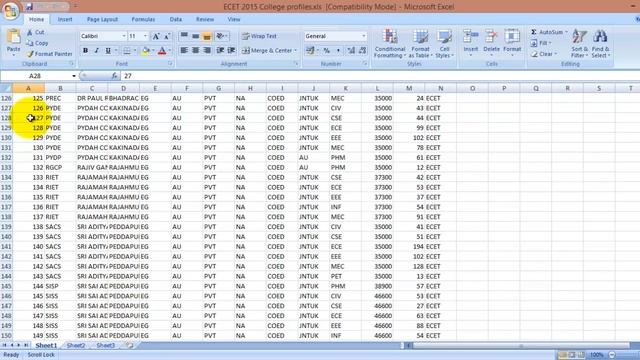Increase font size with Grow Font

point(156,36)
